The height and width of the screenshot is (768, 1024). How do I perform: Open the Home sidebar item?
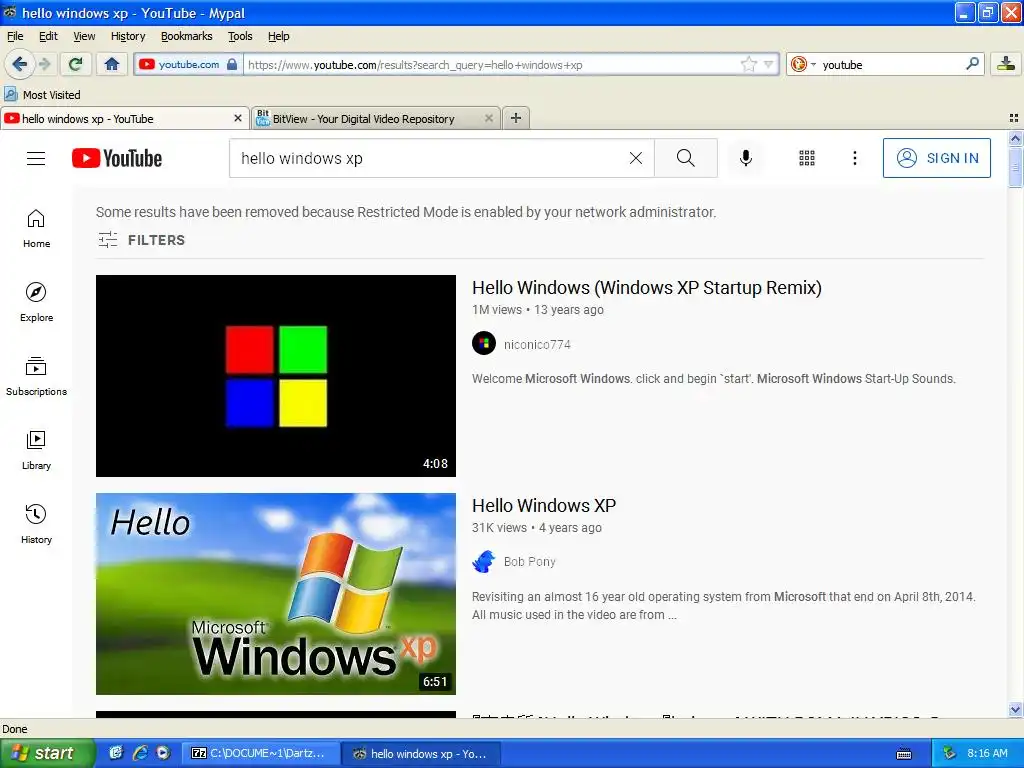click(37, 229)
